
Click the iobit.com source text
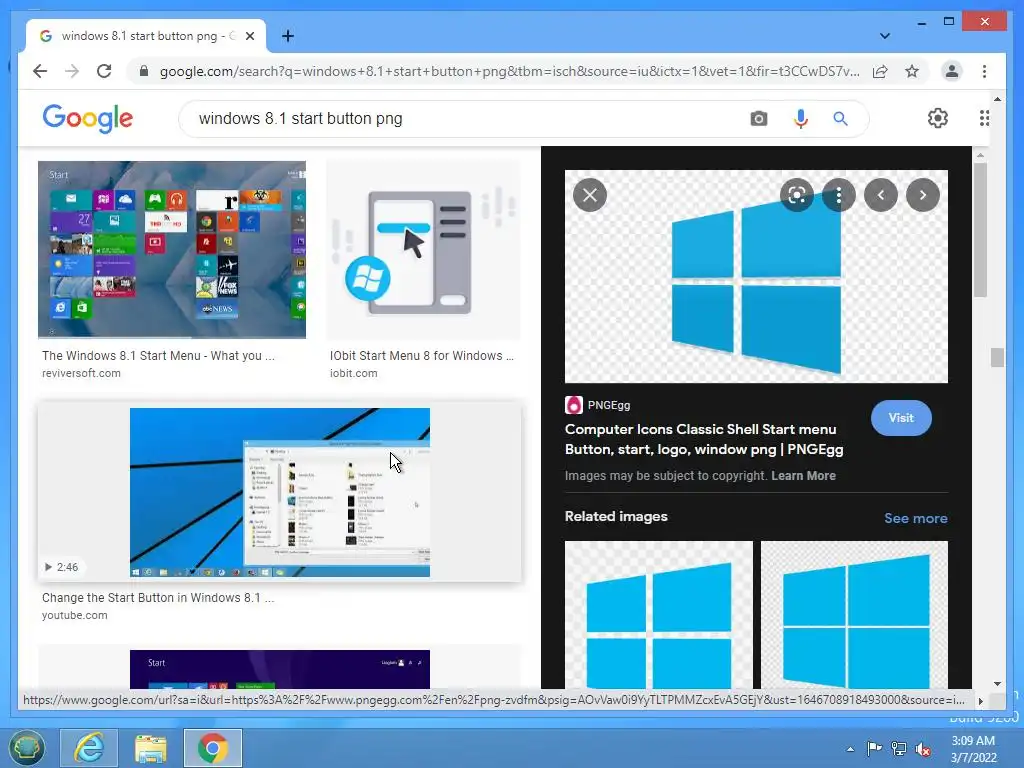tap(353, 374)
